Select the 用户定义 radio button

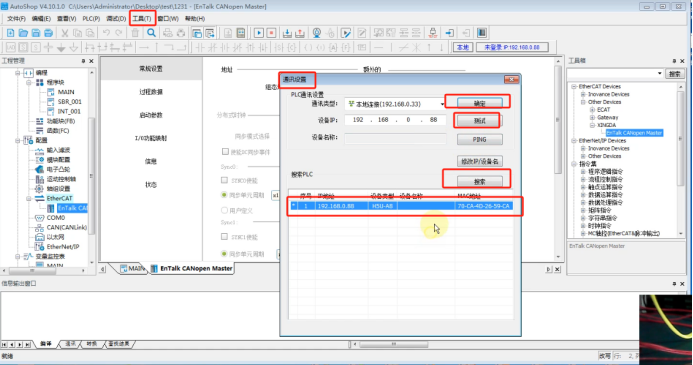pos(224,210)
